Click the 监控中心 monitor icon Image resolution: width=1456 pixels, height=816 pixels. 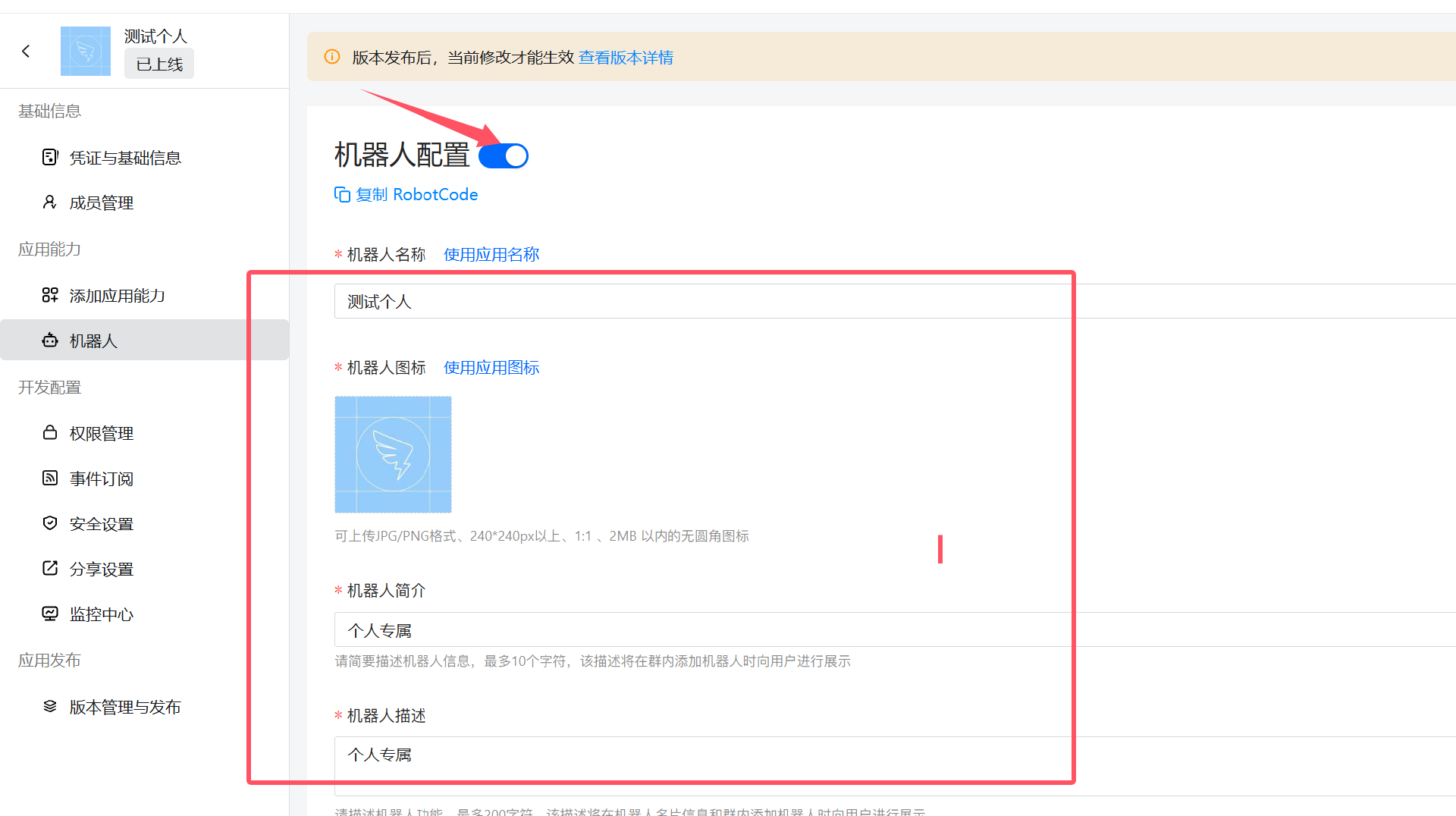[50, 614]
